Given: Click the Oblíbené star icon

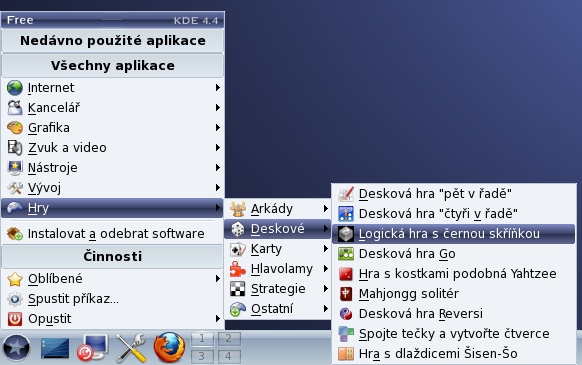Looking at the screenshot, I should [x=15, y=279].
